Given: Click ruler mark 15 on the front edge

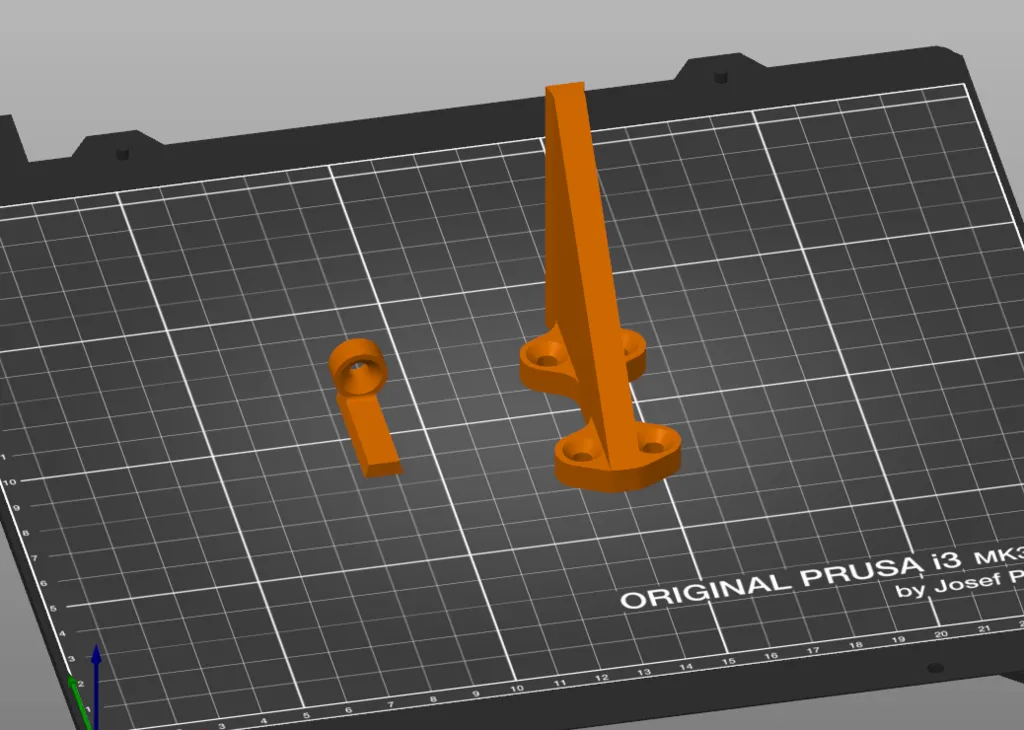Looking at the screenshot, I should 729,661.
